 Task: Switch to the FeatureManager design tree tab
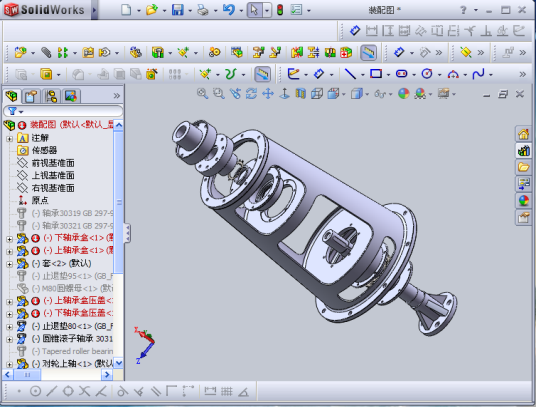click(12, 96)
